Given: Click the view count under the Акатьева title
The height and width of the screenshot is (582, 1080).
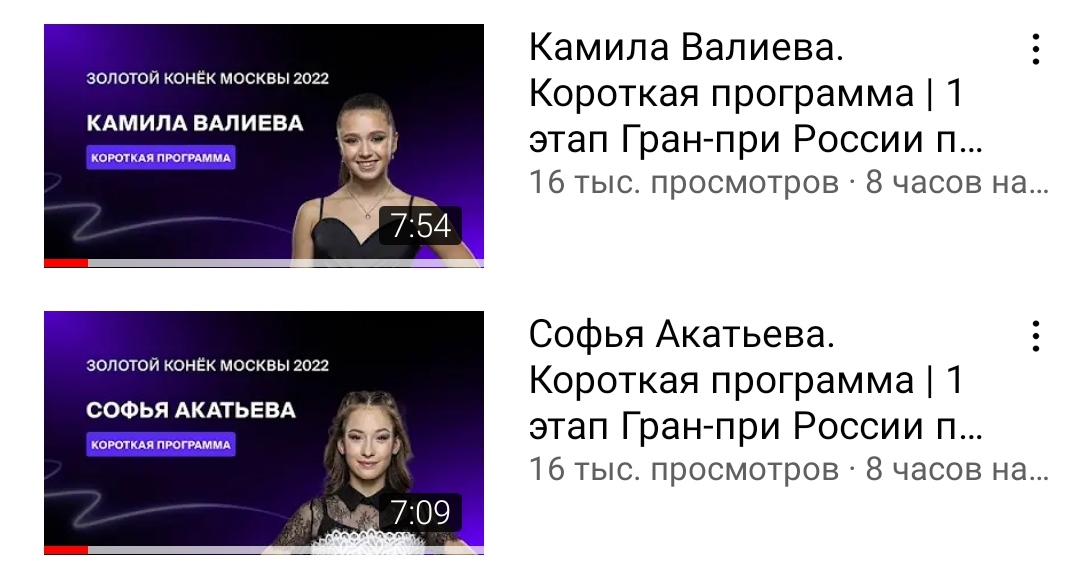Looking at the screenshot, I should (683, 470).
